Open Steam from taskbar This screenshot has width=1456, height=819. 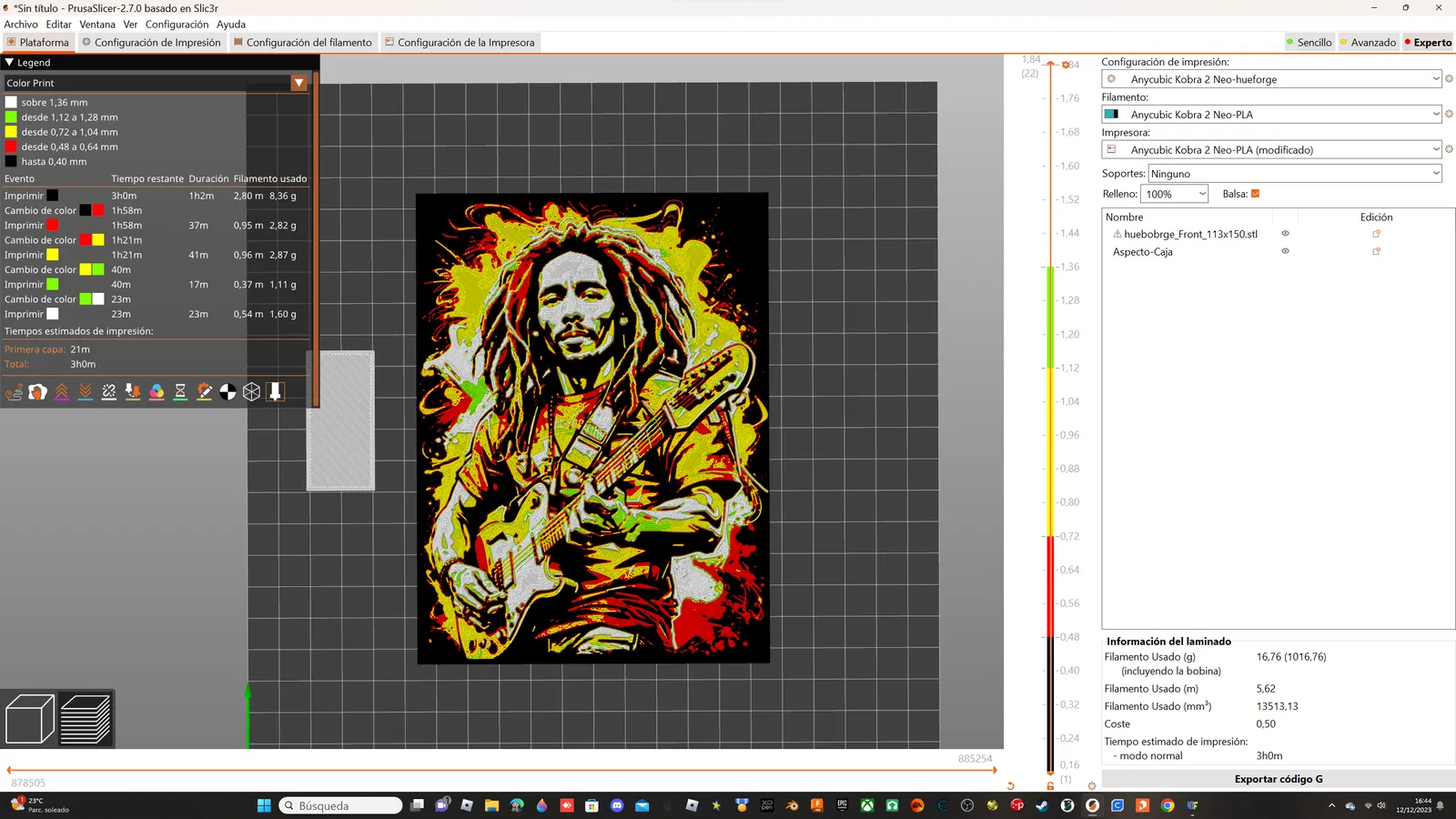pos(1042,805)
